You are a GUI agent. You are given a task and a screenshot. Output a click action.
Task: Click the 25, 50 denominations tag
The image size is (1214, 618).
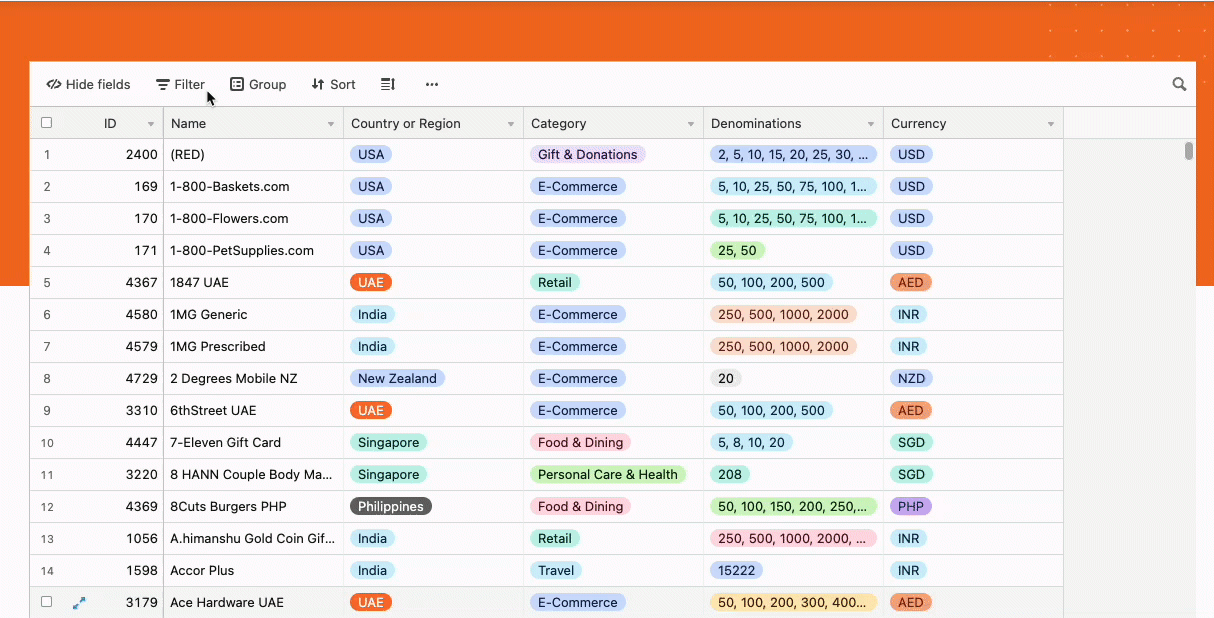(x=737, y=251)
